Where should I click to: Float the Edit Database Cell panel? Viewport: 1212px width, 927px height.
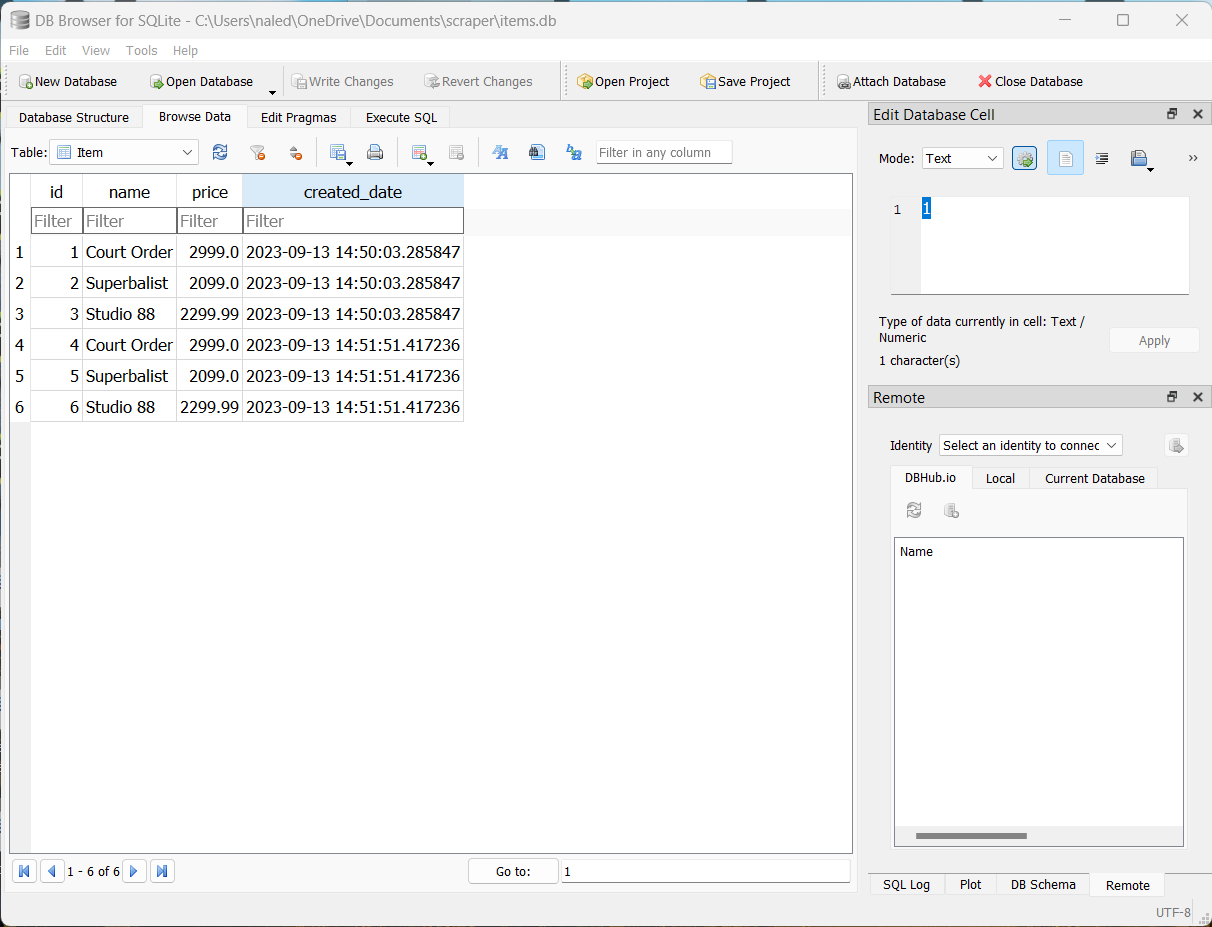[1172, 114]
